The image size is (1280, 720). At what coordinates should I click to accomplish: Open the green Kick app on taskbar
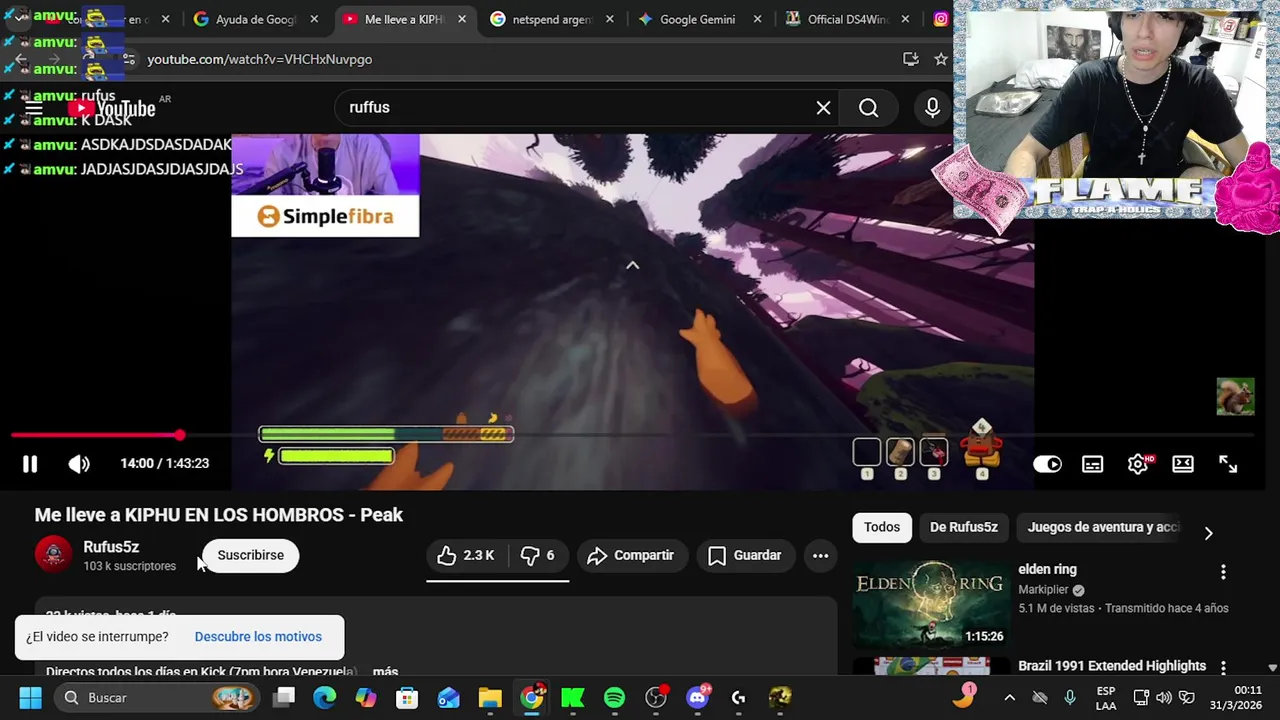[x=573, y=697]
